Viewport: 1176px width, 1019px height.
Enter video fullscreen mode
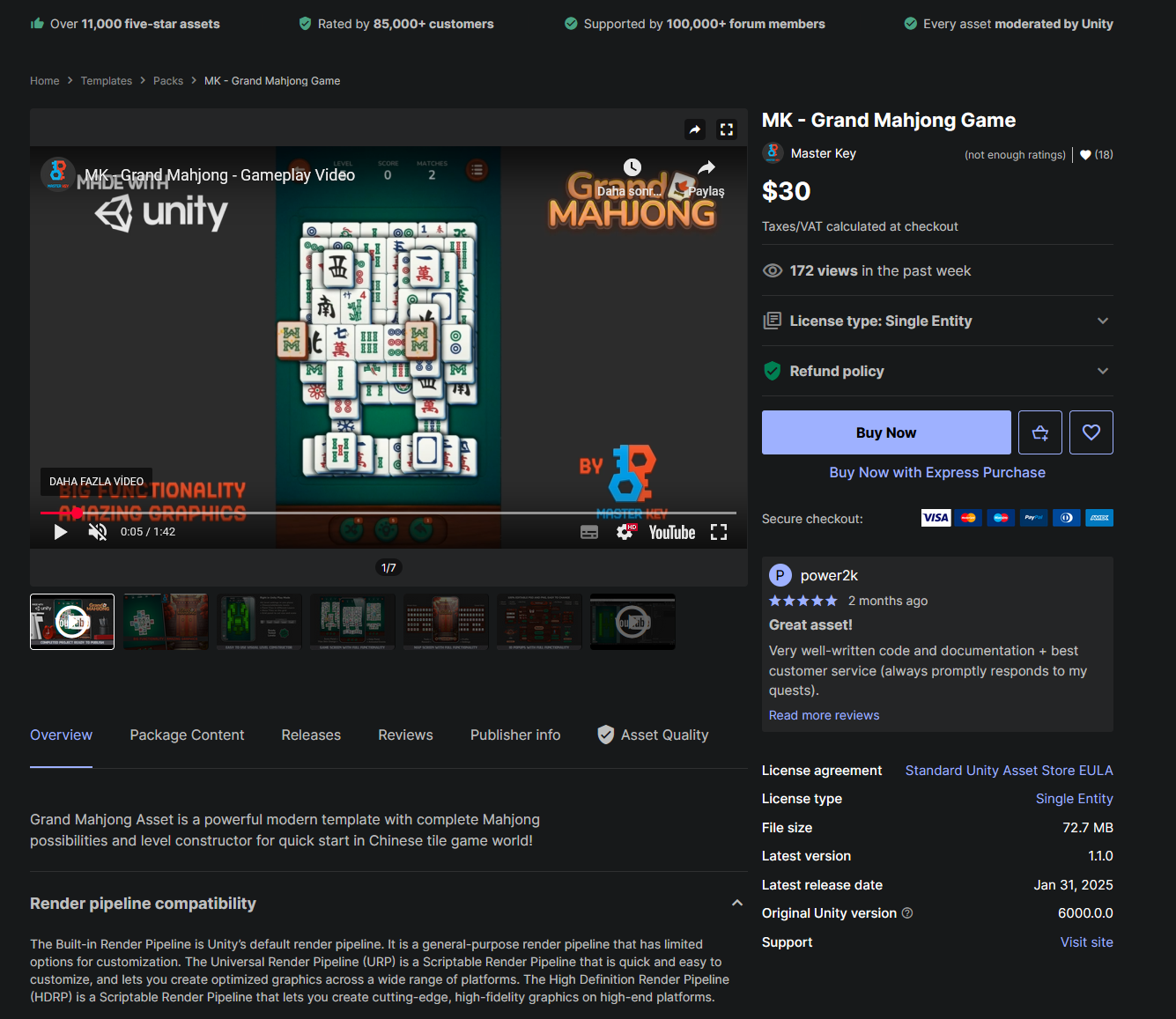point(719,532)
